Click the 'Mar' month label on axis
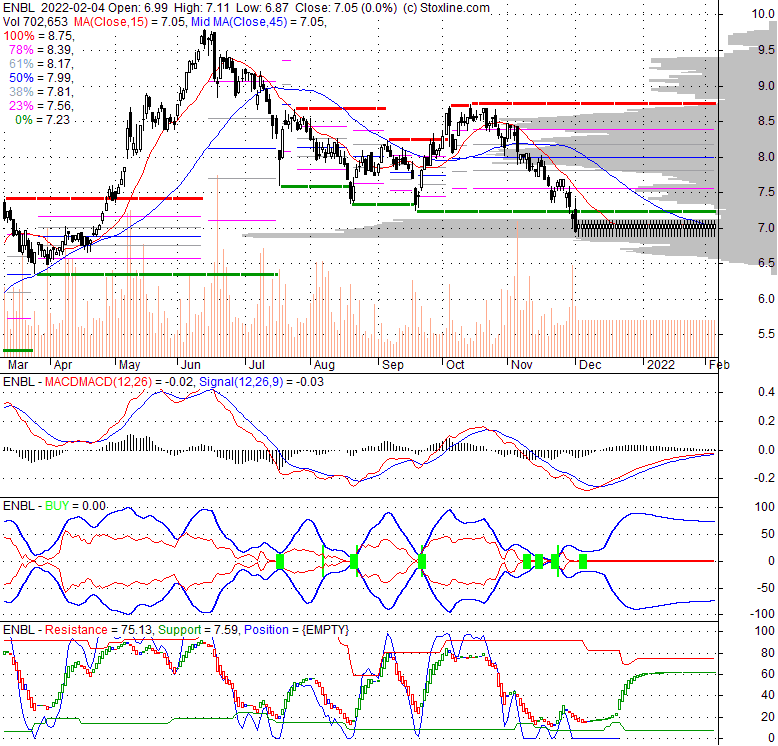The width and height of the screenshot is (778, 746). [x=18, y=365]
